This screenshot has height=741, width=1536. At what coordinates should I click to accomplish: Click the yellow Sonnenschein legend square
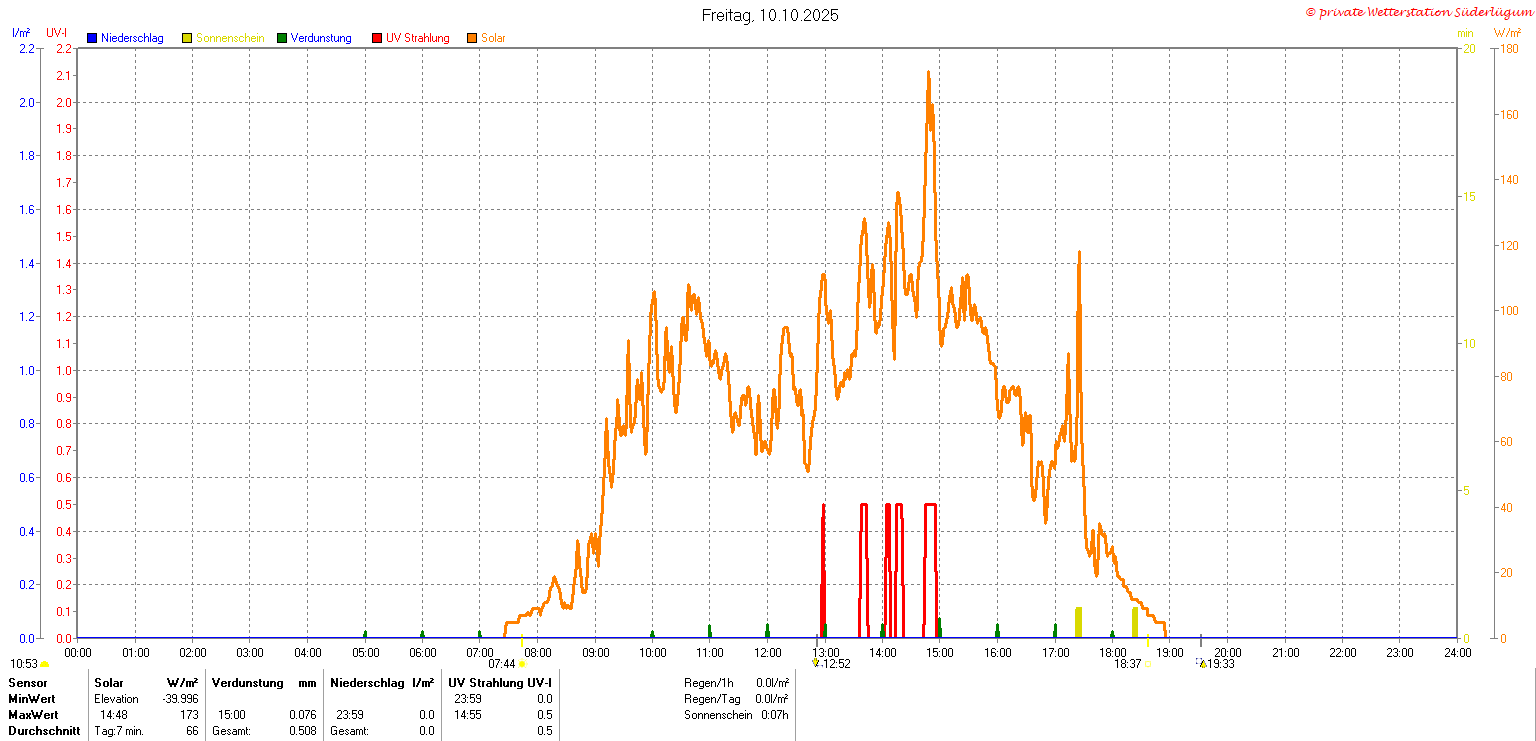click(187, 39)
